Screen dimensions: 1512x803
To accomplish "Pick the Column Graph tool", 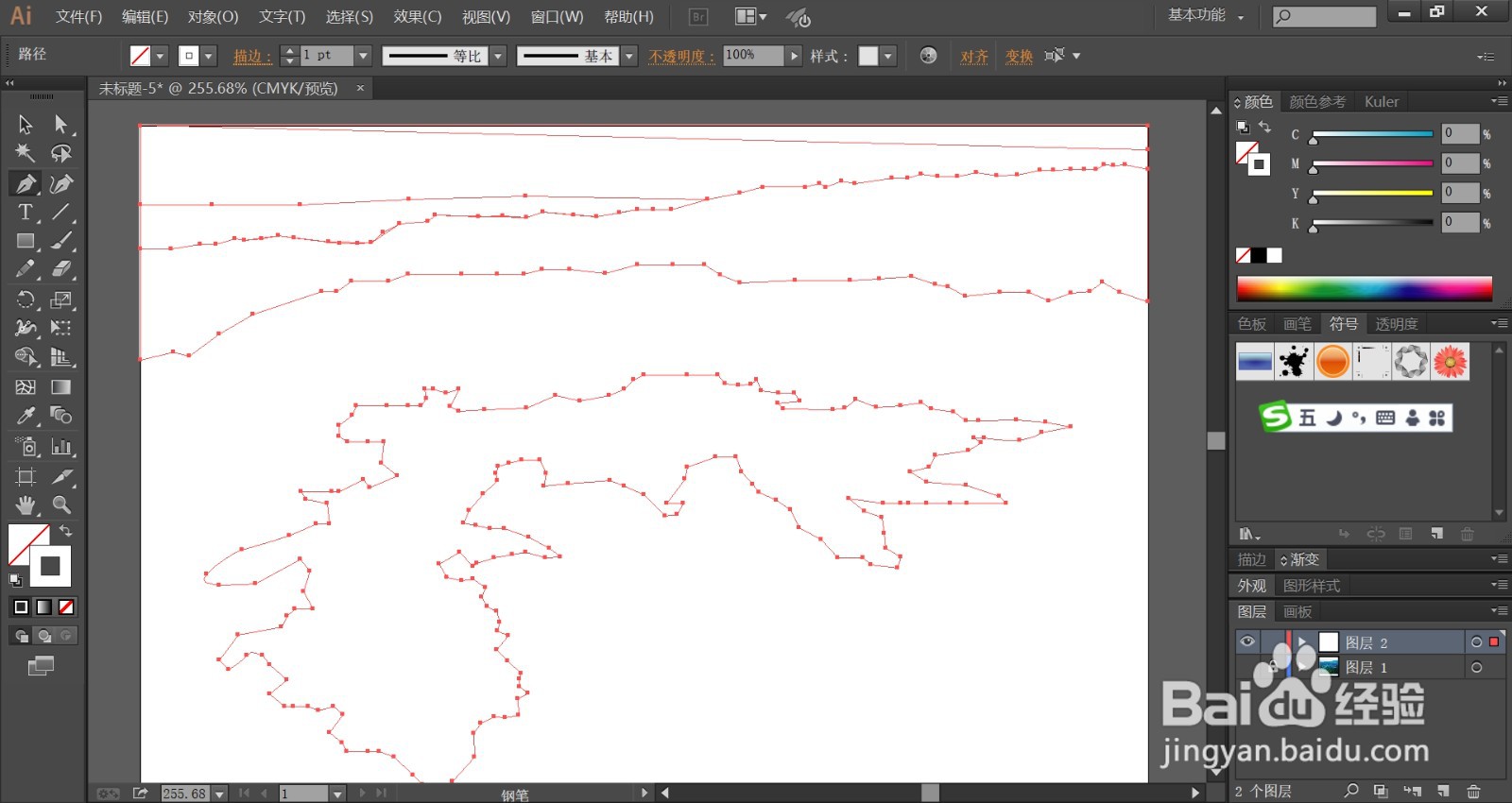I will [61, 447].
